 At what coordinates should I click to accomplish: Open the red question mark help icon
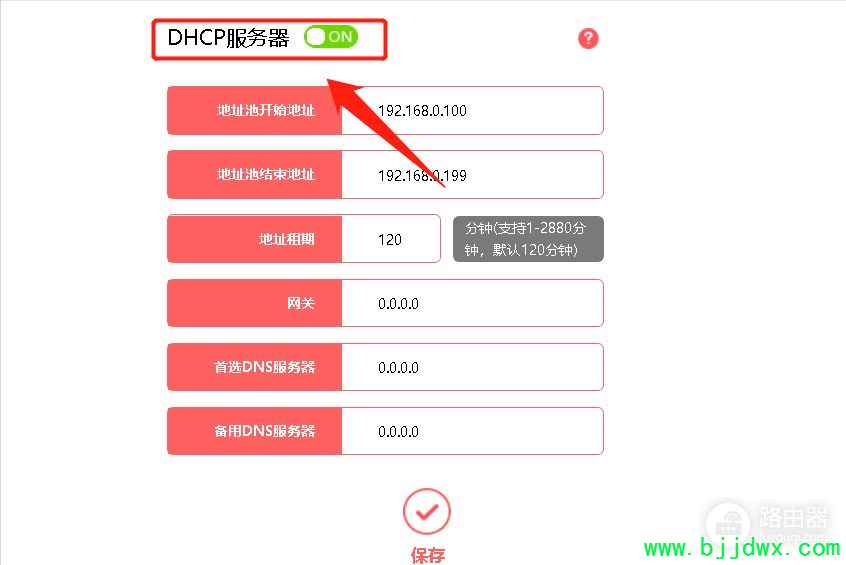click(588, 38)
